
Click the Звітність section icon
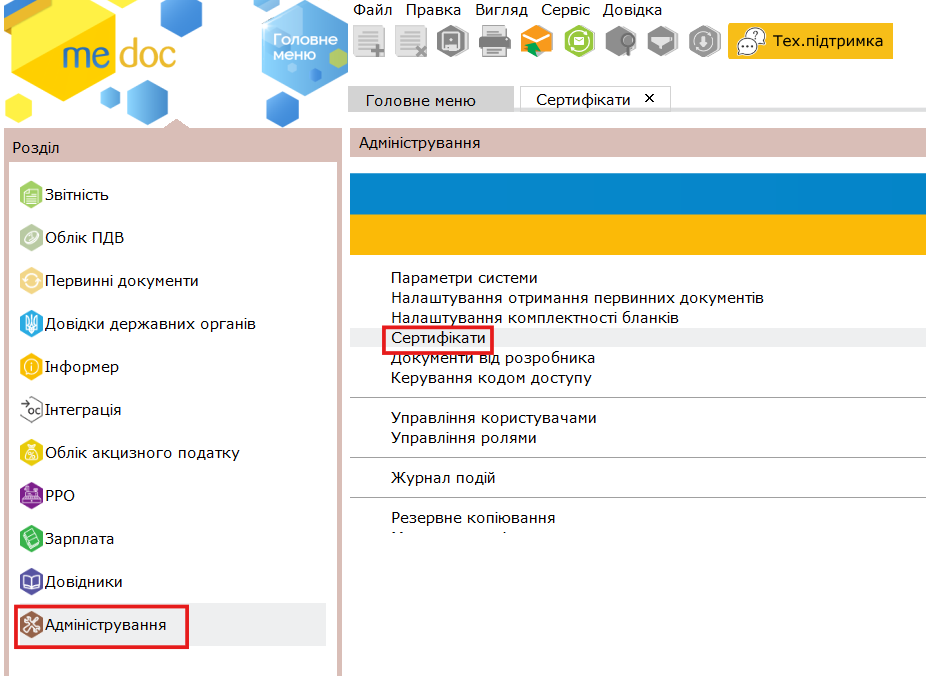pyautogui.click(x=31, y=195)
